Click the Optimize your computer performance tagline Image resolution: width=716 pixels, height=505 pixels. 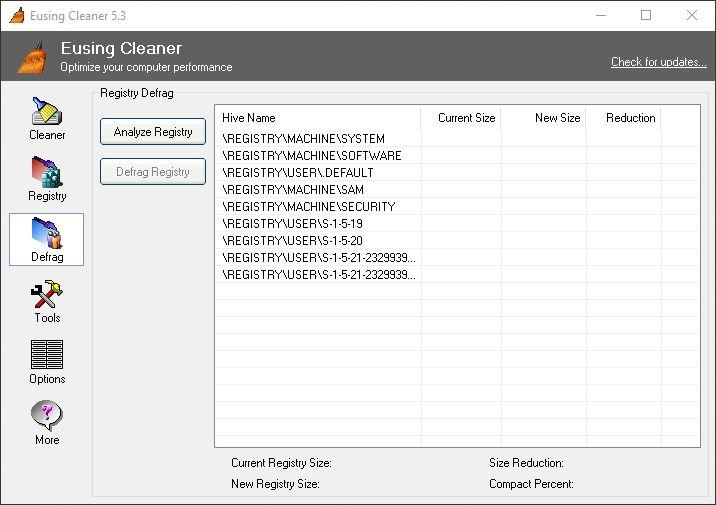[x=146, y=67]
